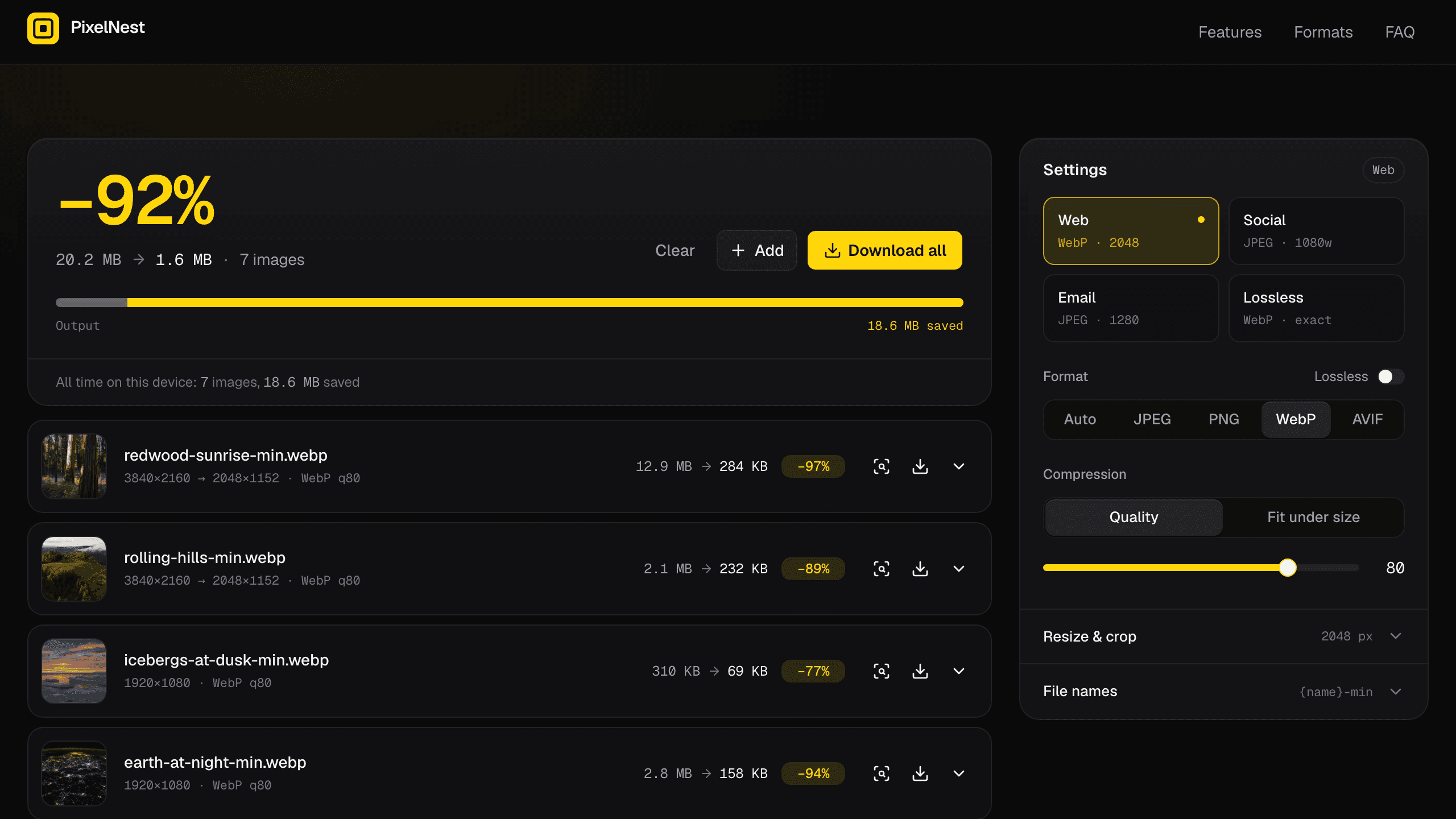Switch compression mode to Fit under size
Viewport: 1456px width, 819px height.
click(x=1313, y=518)
